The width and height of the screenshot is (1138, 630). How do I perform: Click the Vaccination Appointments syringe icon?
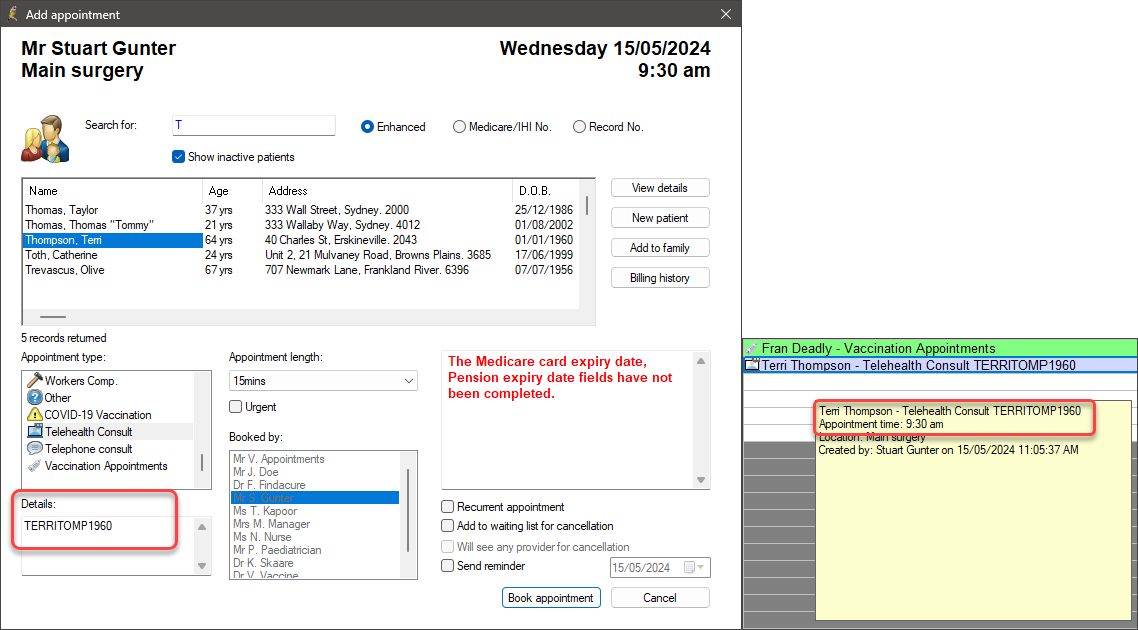(x=34, y=466)
